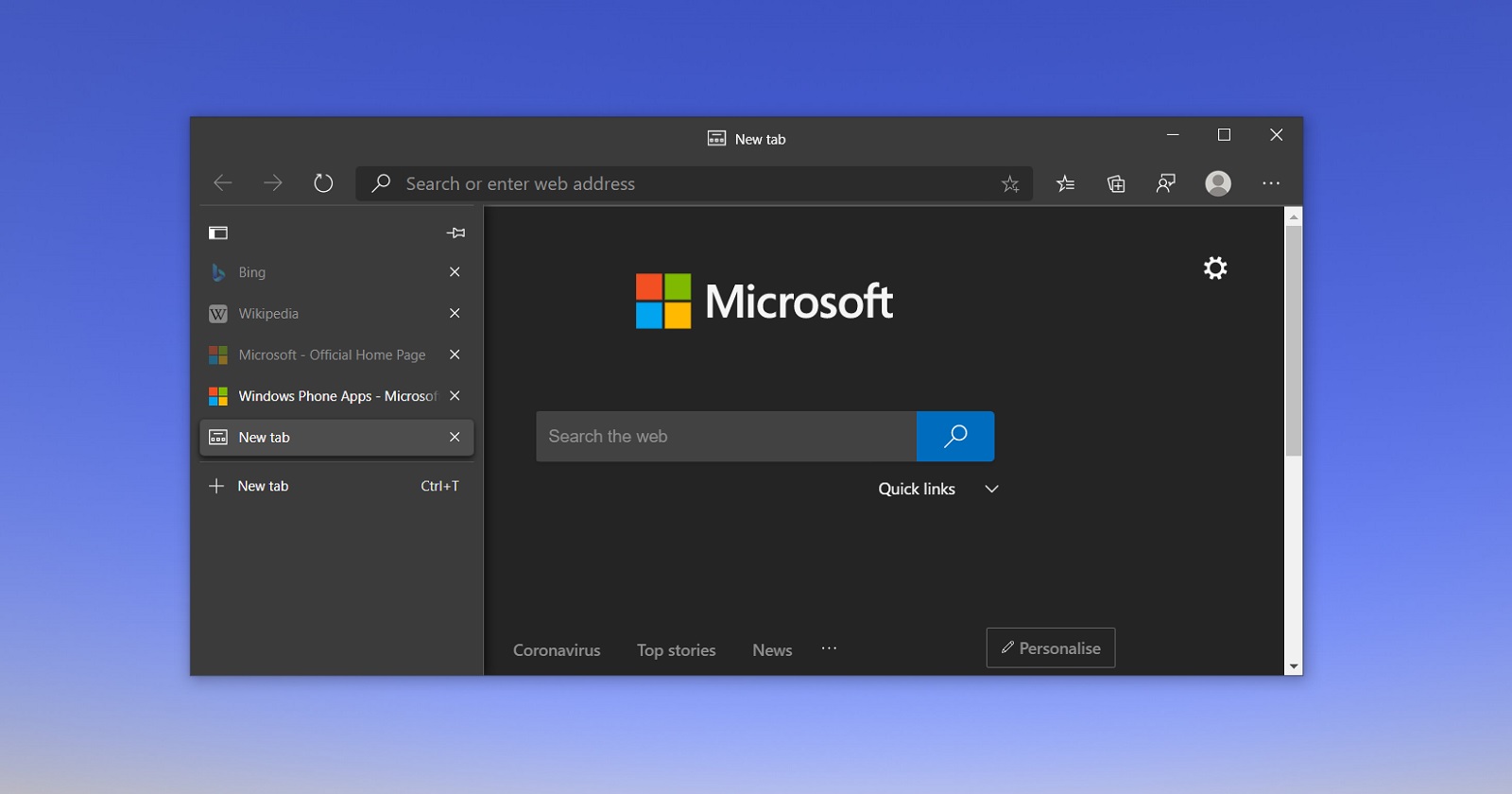Open page settings gear icon
This screenshot has width=1512, height=794.
[x=1215, y=268]
